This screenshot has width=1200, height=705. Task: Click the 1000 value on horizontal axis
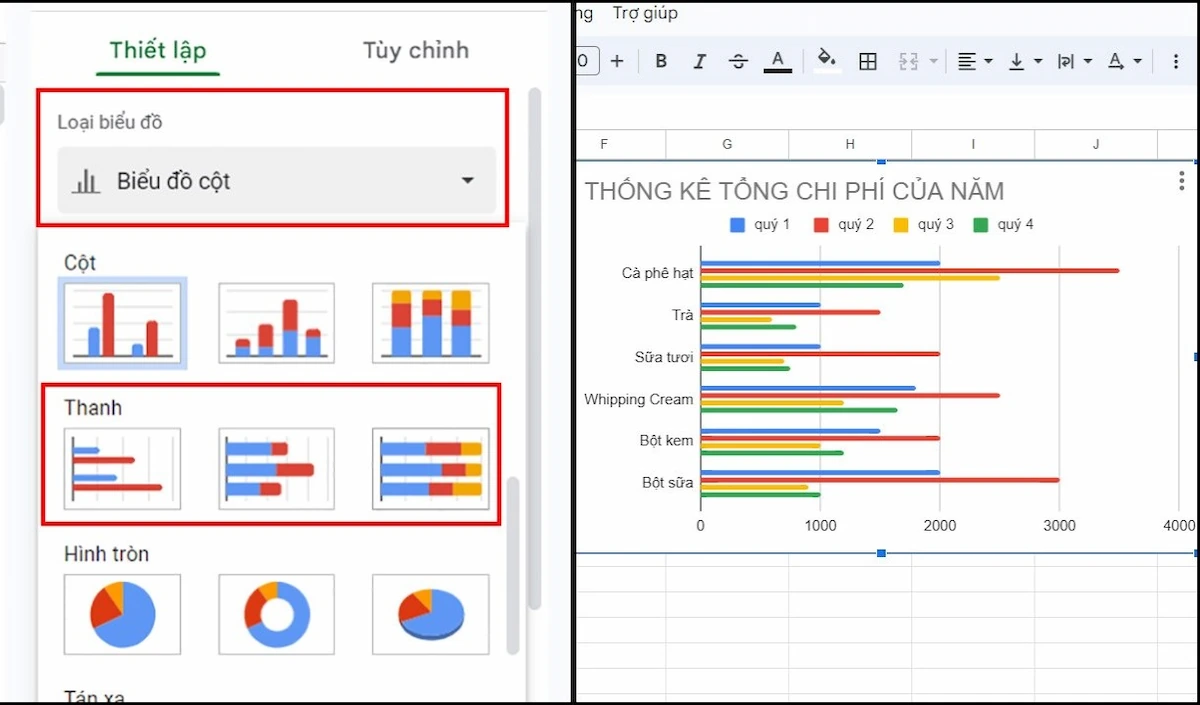(x=820, y=526)
